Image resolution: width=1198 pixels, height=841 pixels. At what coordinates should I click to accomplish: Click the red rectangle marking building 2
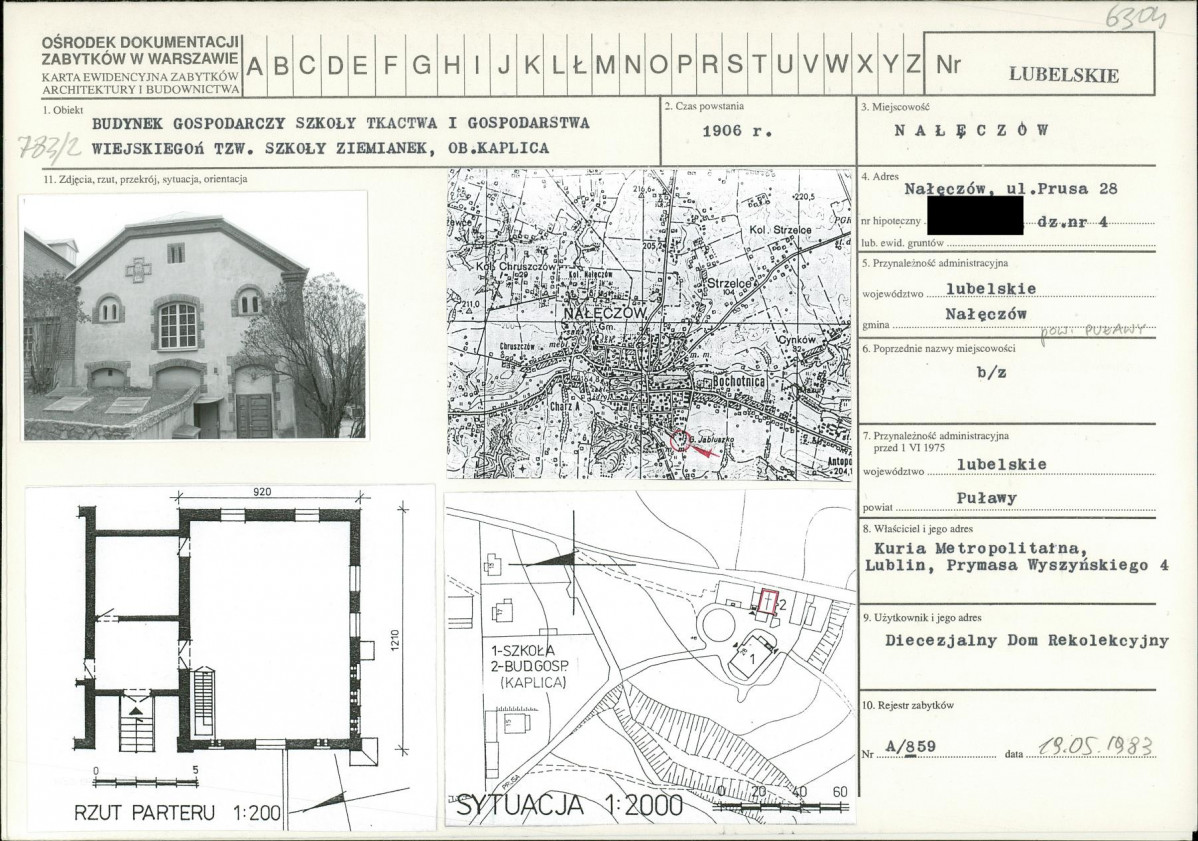coord(769,602)
